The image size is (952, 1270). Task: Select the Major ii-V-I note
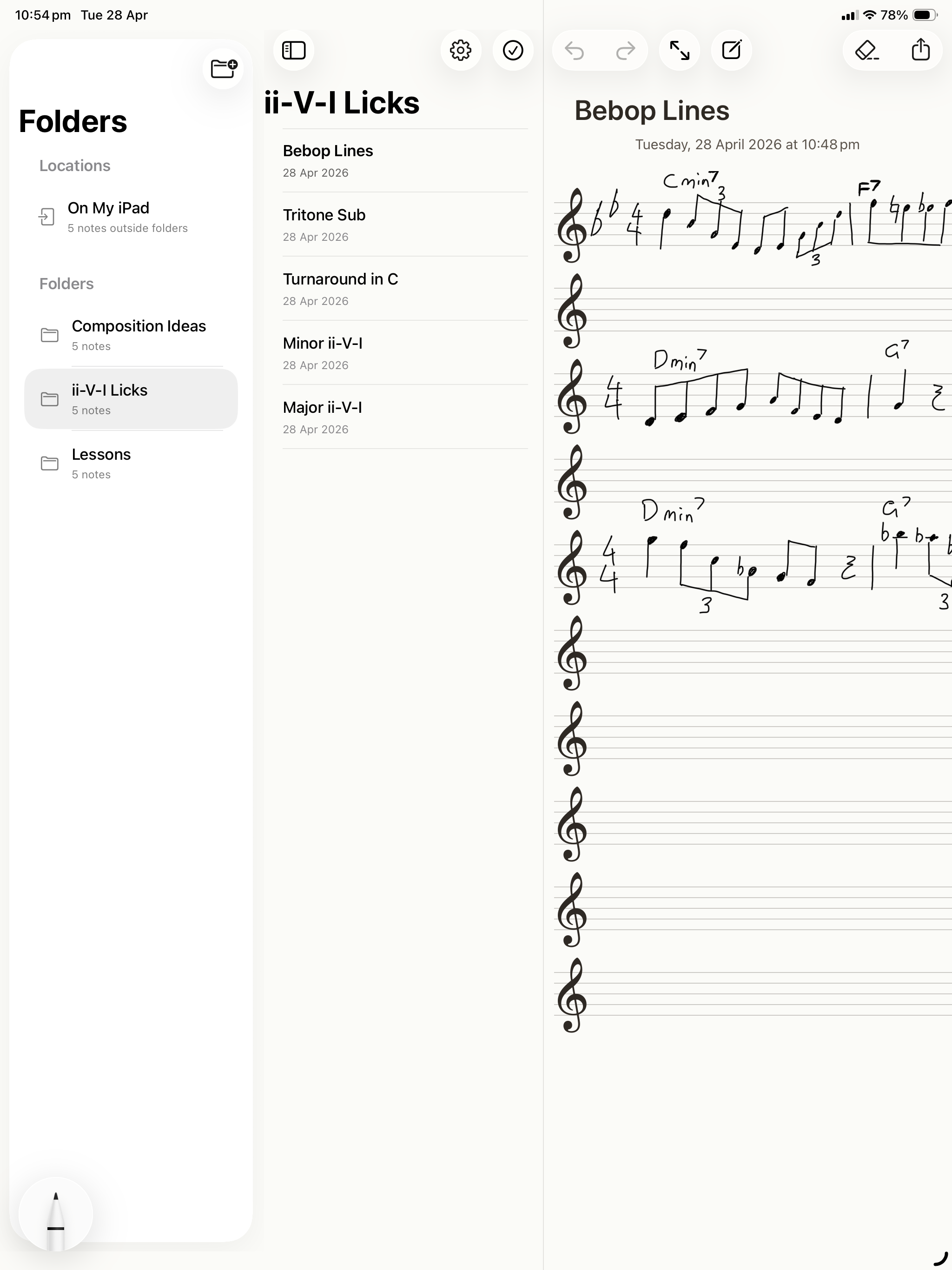tap(405, 417)
